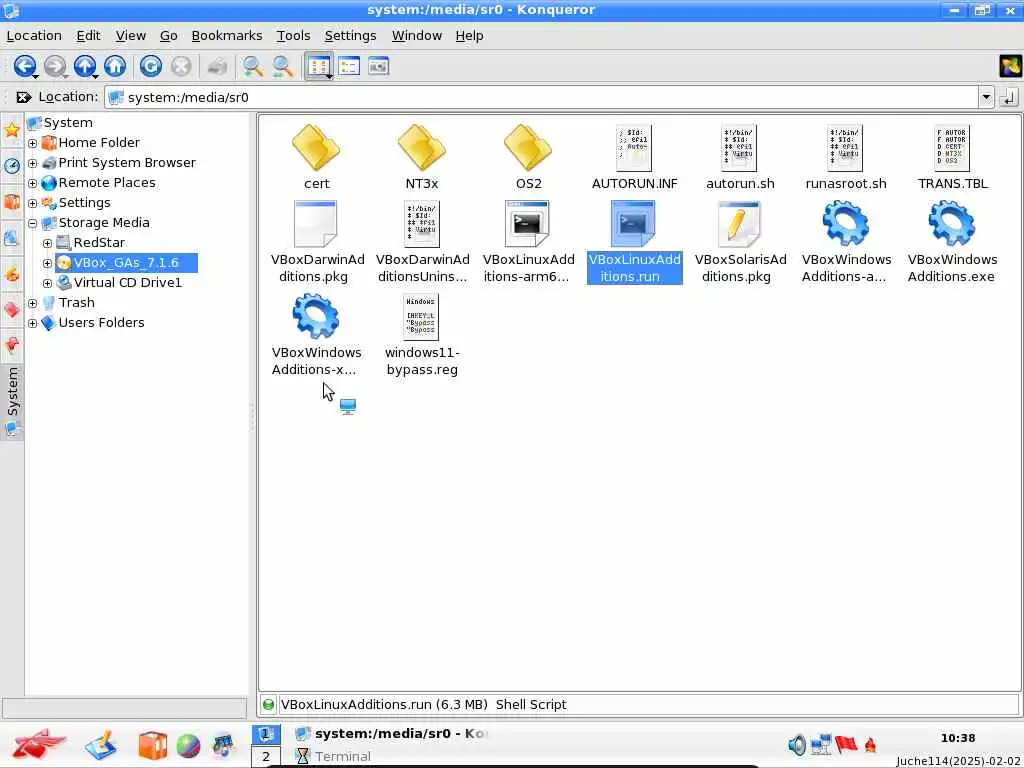This screenshot has width=1024, height=768.
Task: Click the clock showing 10:38
Action: point(957,738)
